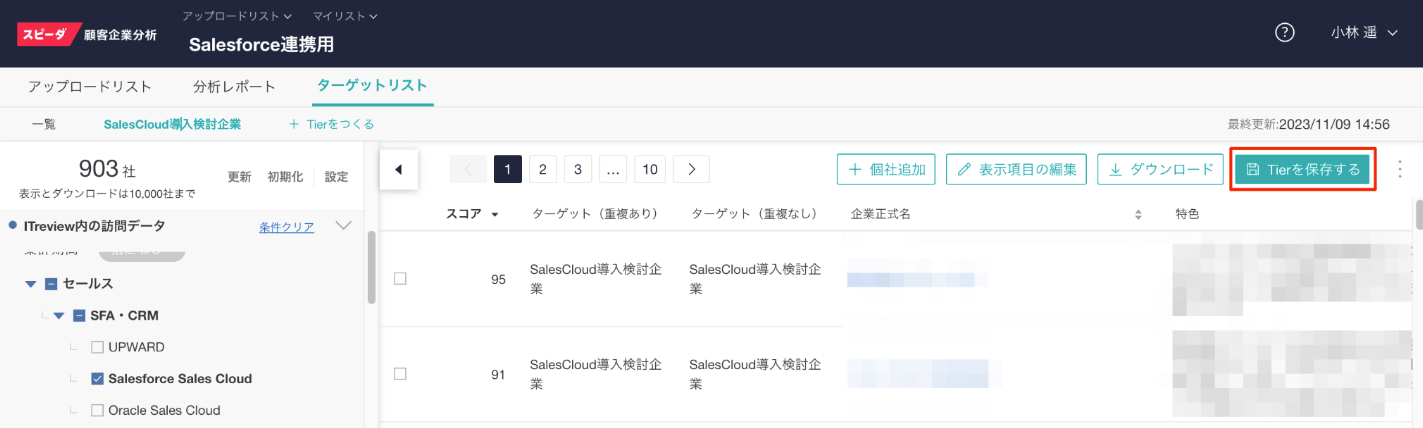Go to the next page with the right arrow
Image resolution: width=1423 pixels, height=428 pixels.
click(x=691, y=170)
